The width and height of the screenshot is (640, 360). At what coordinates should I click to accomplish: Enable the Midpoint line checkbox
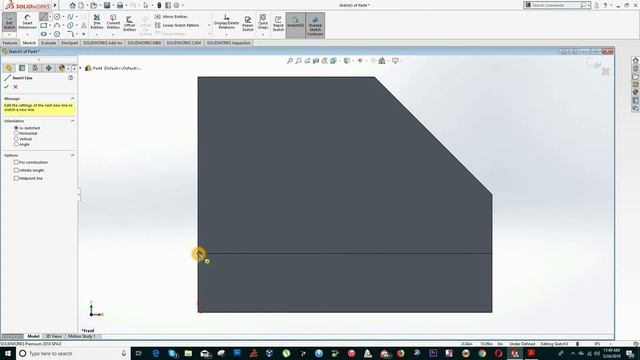point(16,178)
